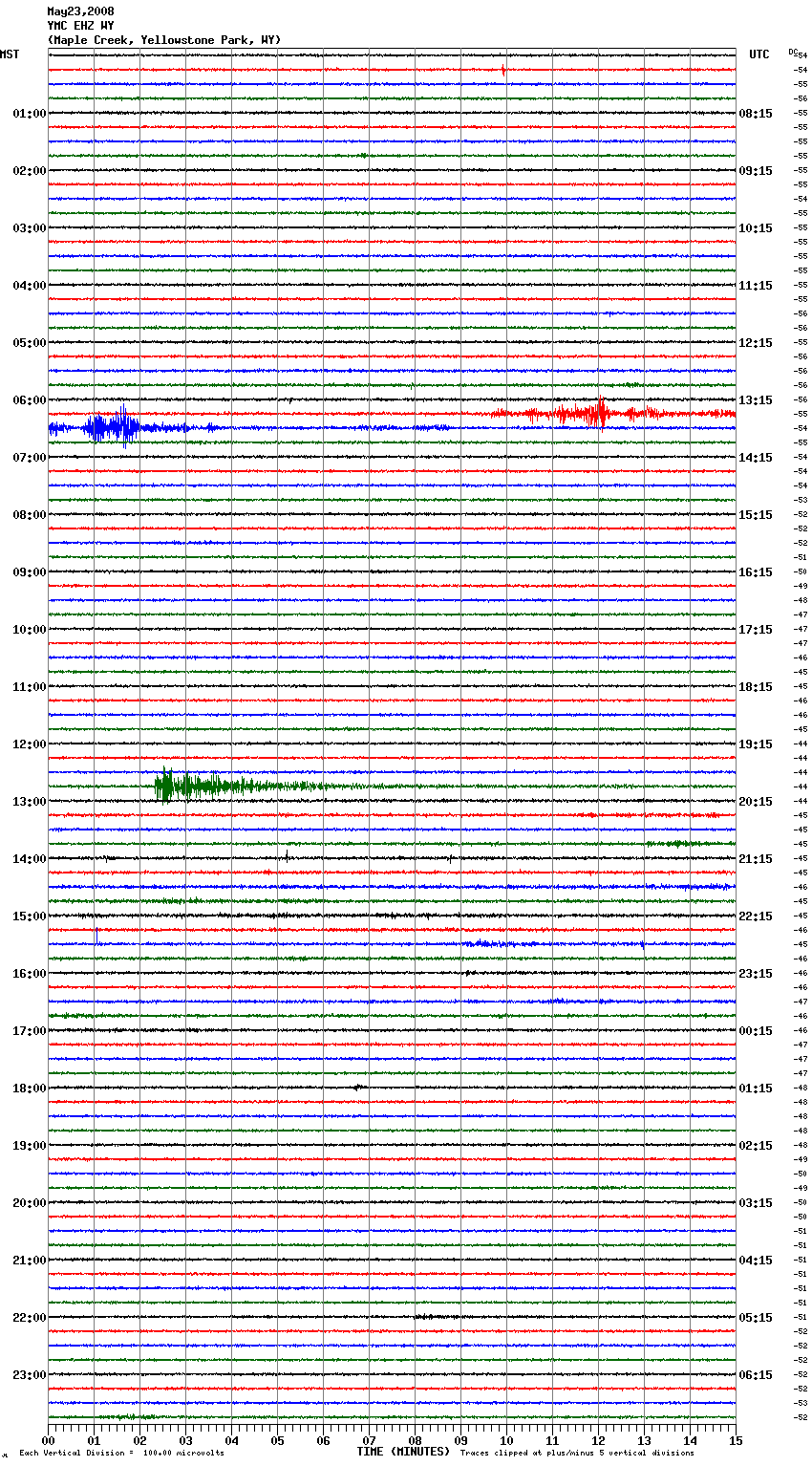The height and width of the screenshot is (1466, 812).
Task: Select the 06:00 MST row label
Action: point(30,400)
